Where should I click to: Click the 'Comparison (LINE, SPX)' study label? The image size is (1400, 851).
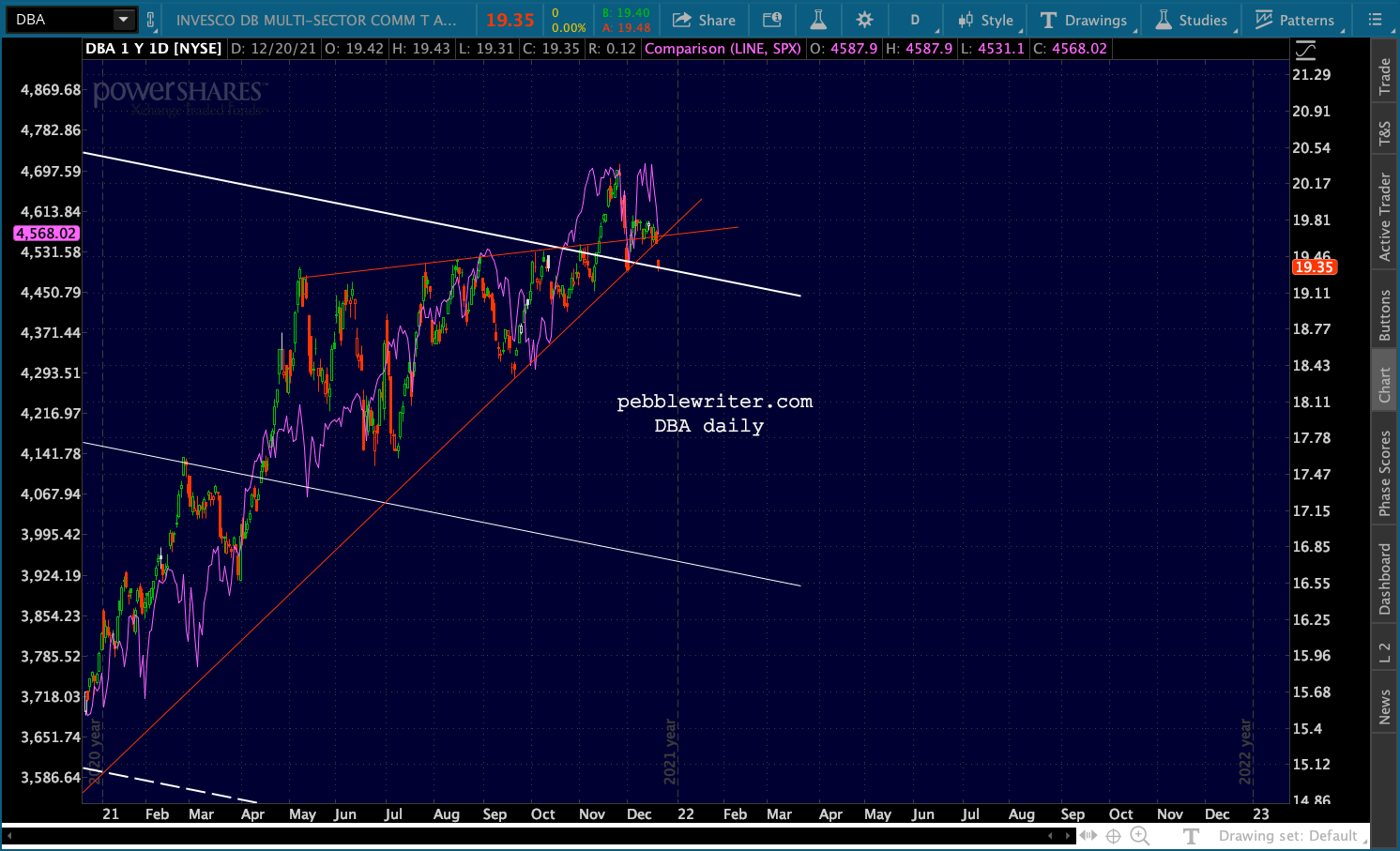point(723,49)
